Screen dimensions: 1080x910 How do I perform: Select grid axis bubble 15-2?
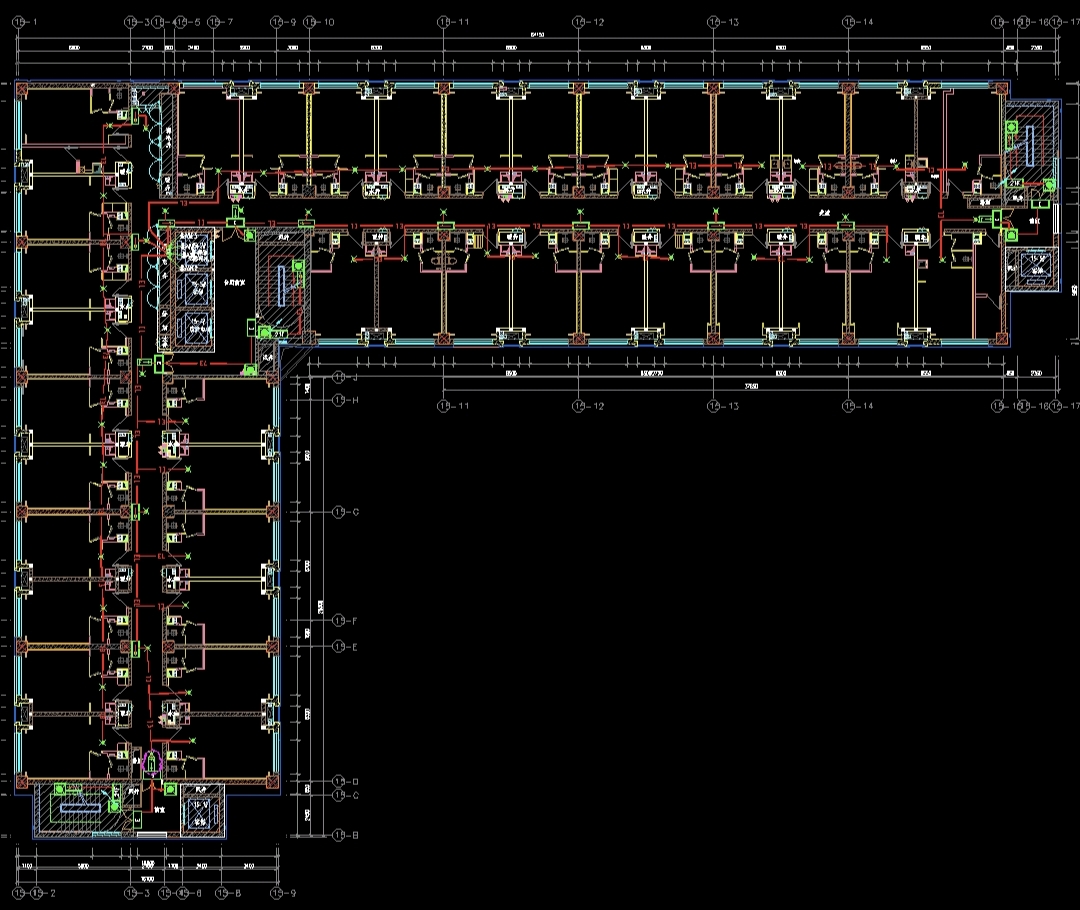[x=38, y=892]
